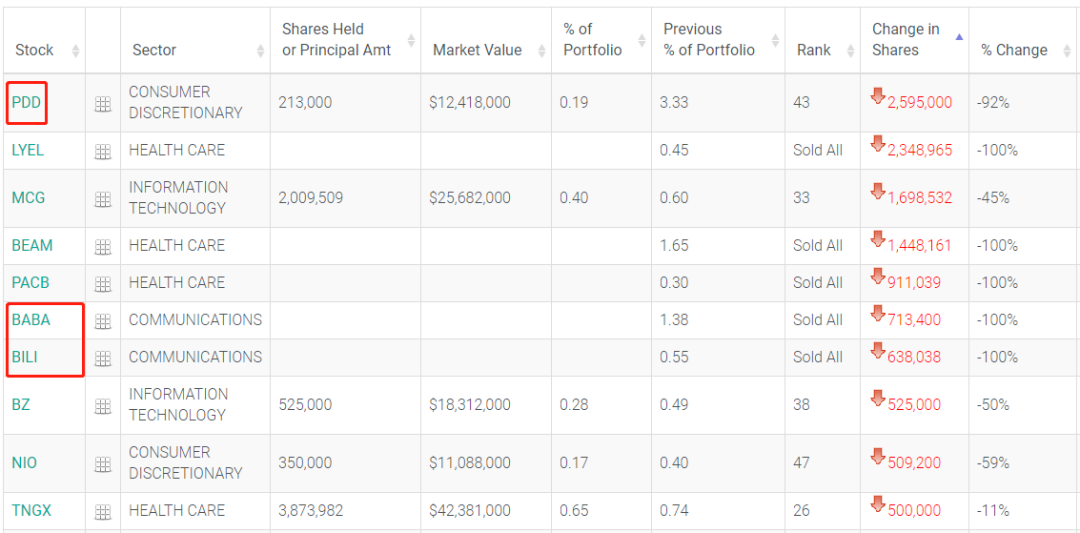Sort by Market Value column
The height and width of the screenshot is (533, 1080).
[x=477, y=50]
